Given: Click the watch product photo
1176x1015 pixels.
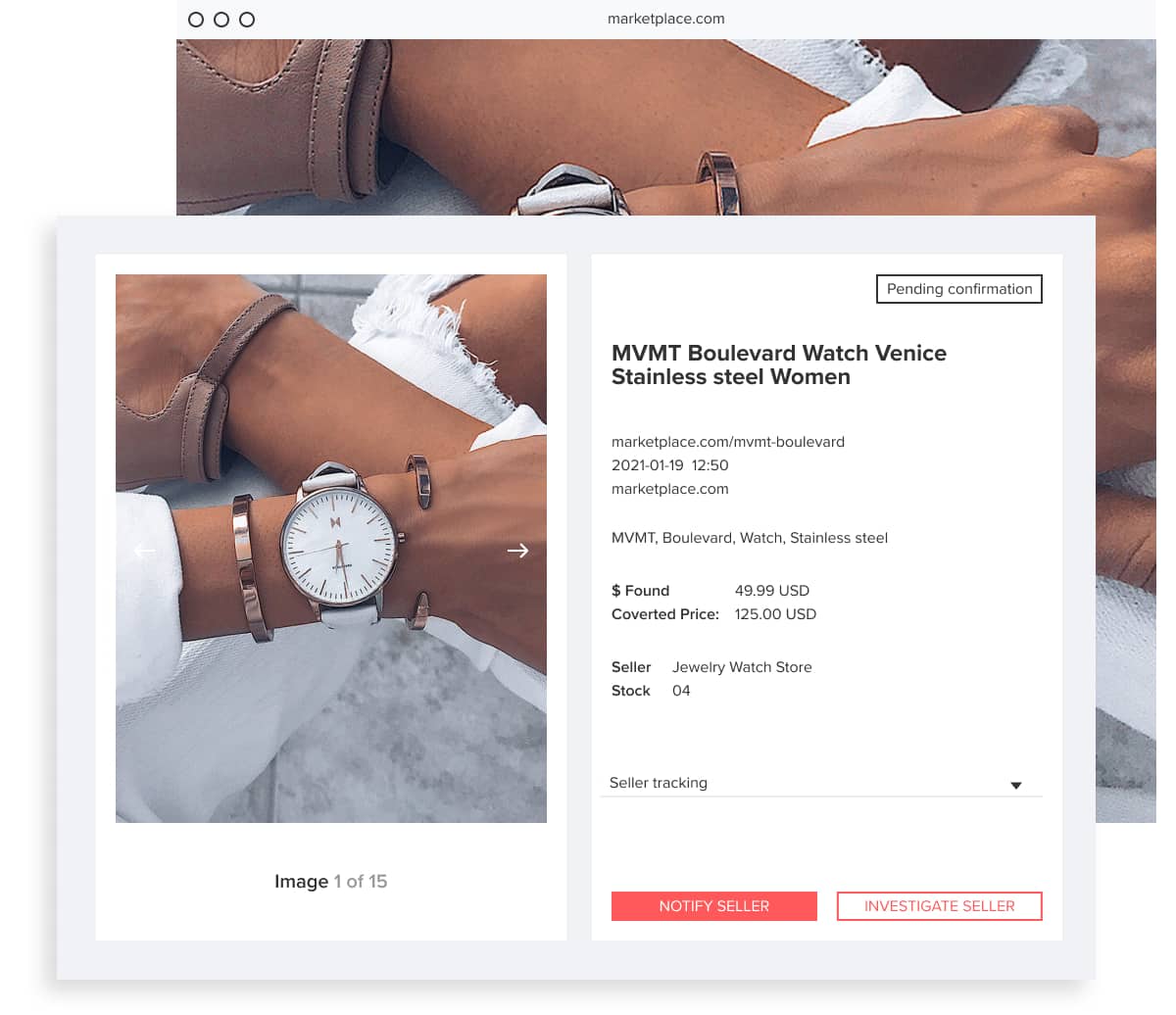Looking at the screenshot, I should click(331, 549).
